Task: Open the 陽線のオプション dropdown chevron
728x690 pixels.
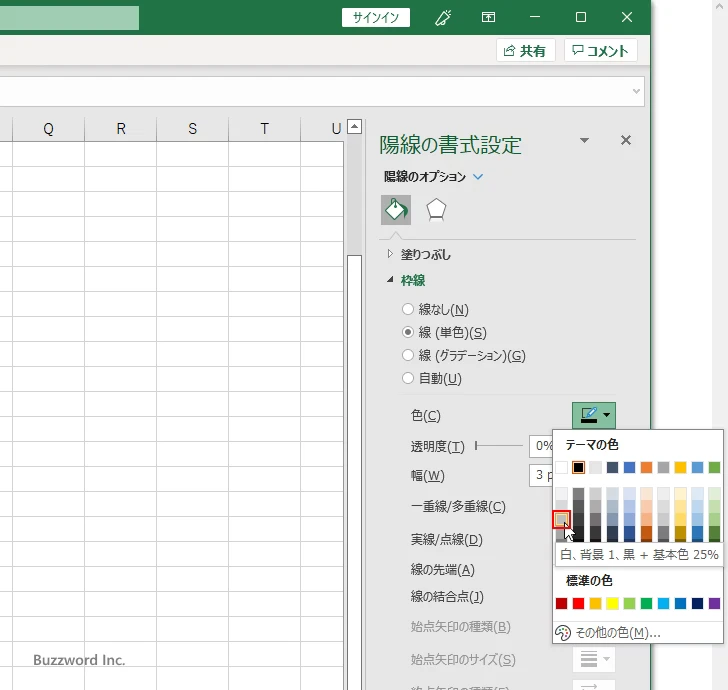Action: [x=478, y=176]
